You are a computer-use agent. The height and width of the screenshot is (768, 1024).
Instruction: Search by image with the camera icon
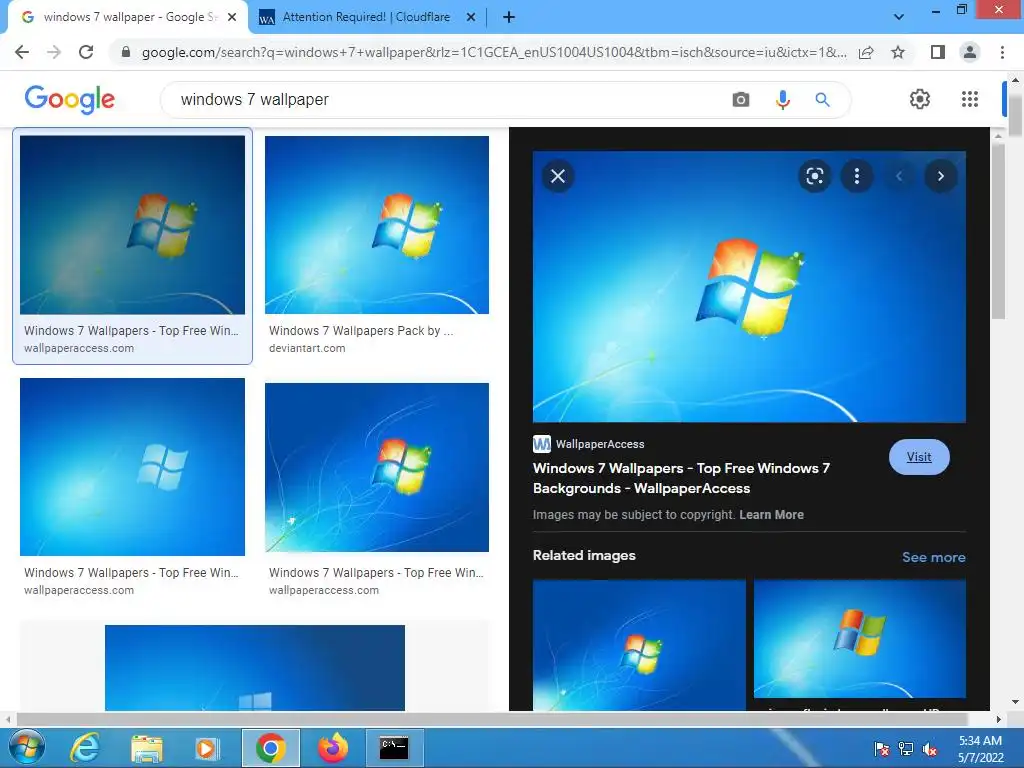point(741,99)
